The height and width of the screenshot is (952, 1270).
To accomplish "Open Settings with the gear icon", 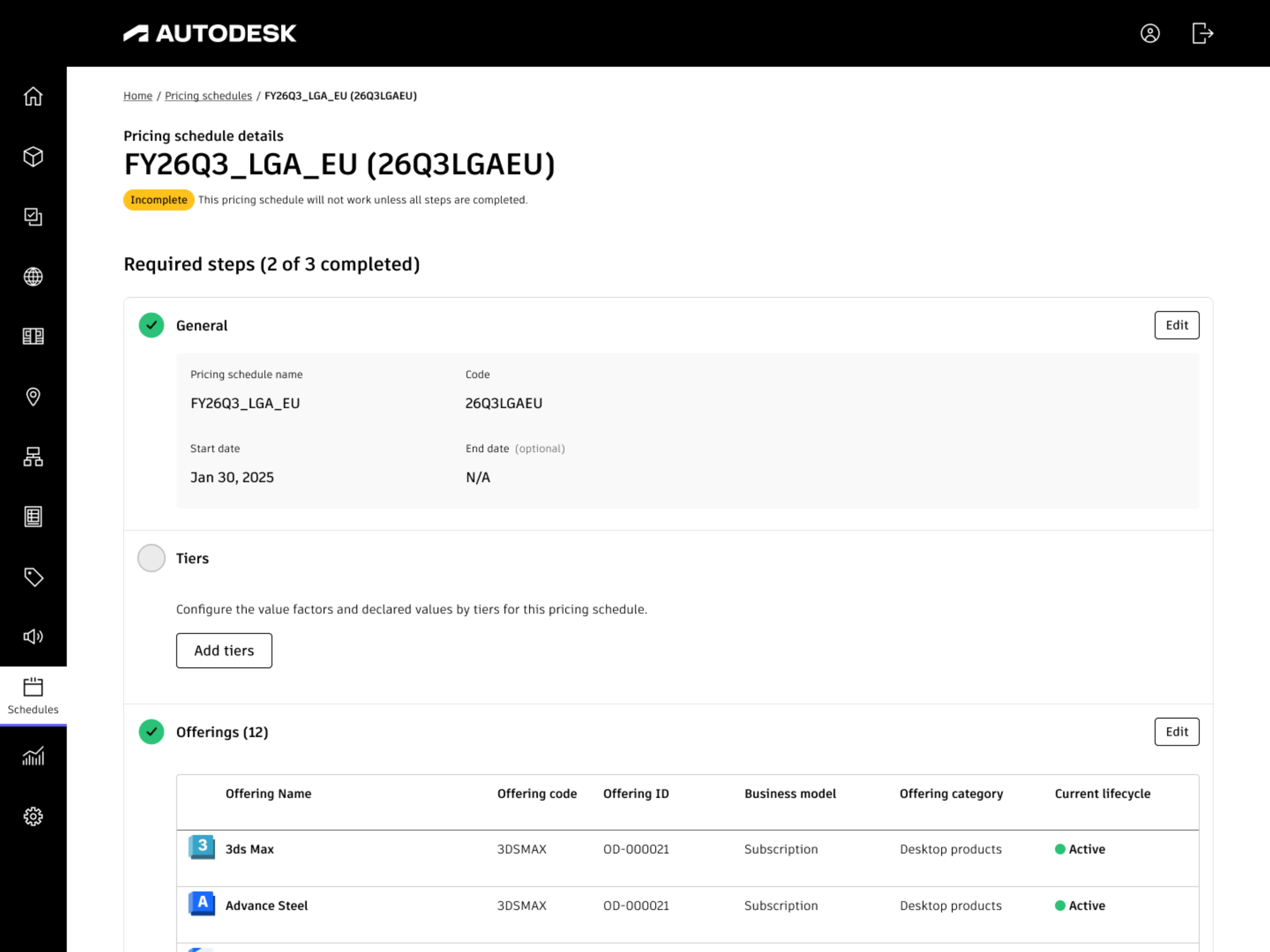I will [x=33, y=815].
